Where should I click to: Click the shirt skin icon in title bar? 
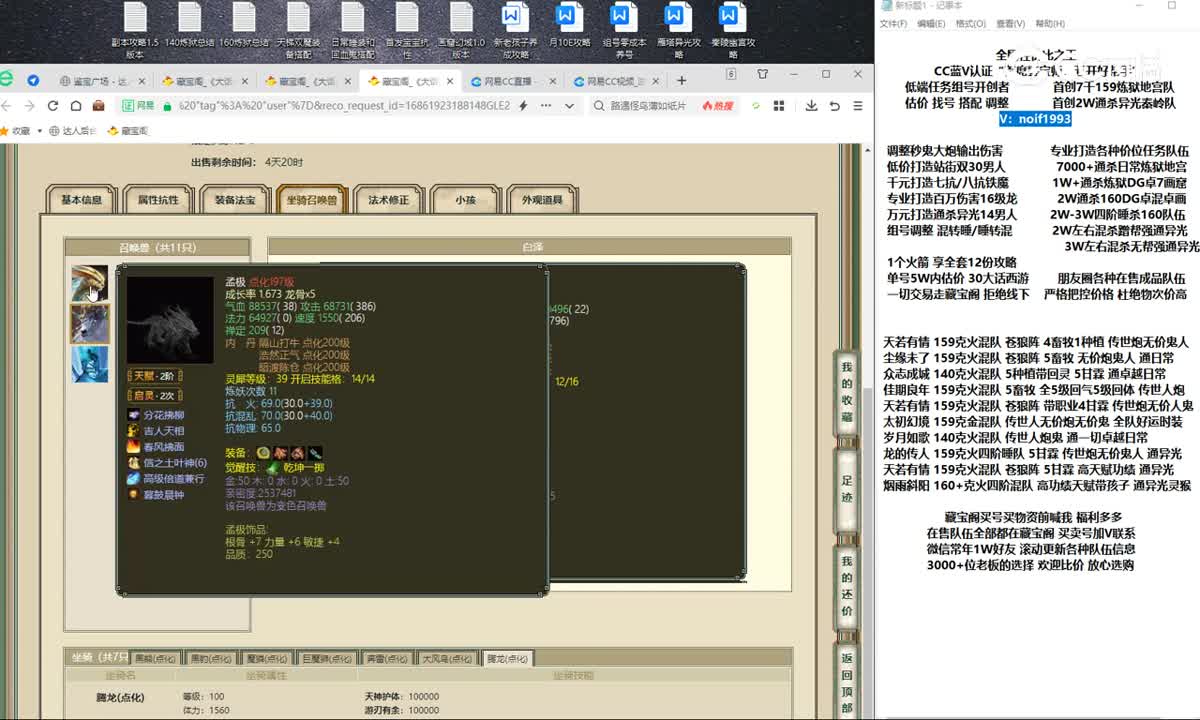pyautogui.click(x=763, y=74)
